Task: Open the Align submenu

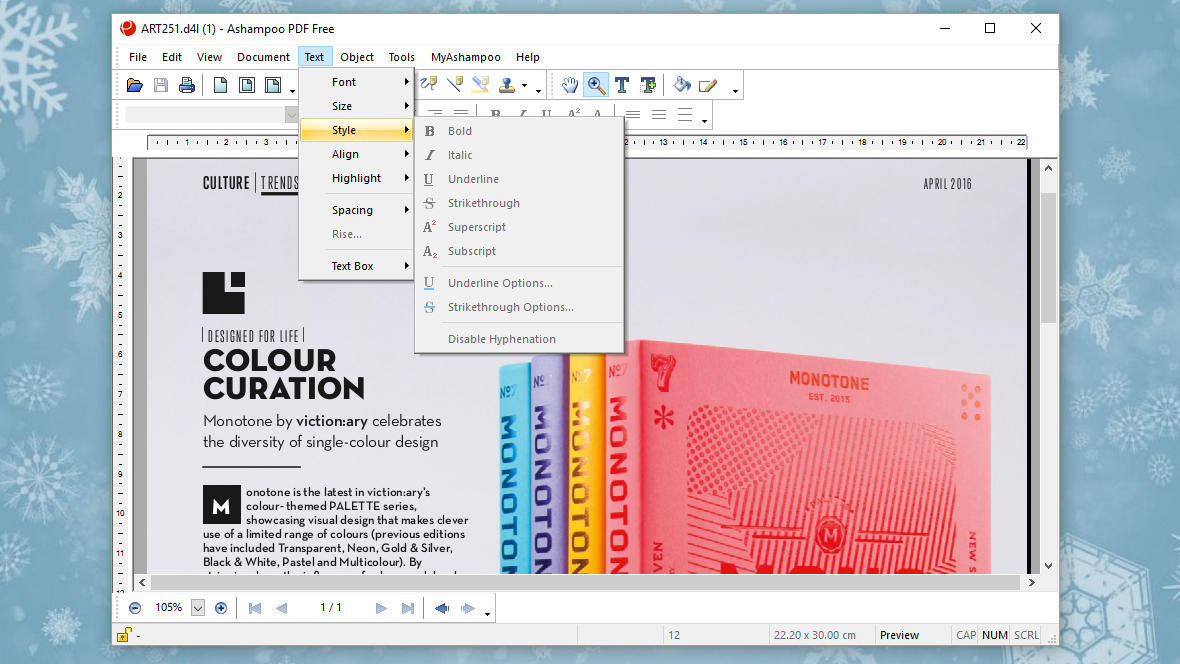Action: click(x=357, y=154)
